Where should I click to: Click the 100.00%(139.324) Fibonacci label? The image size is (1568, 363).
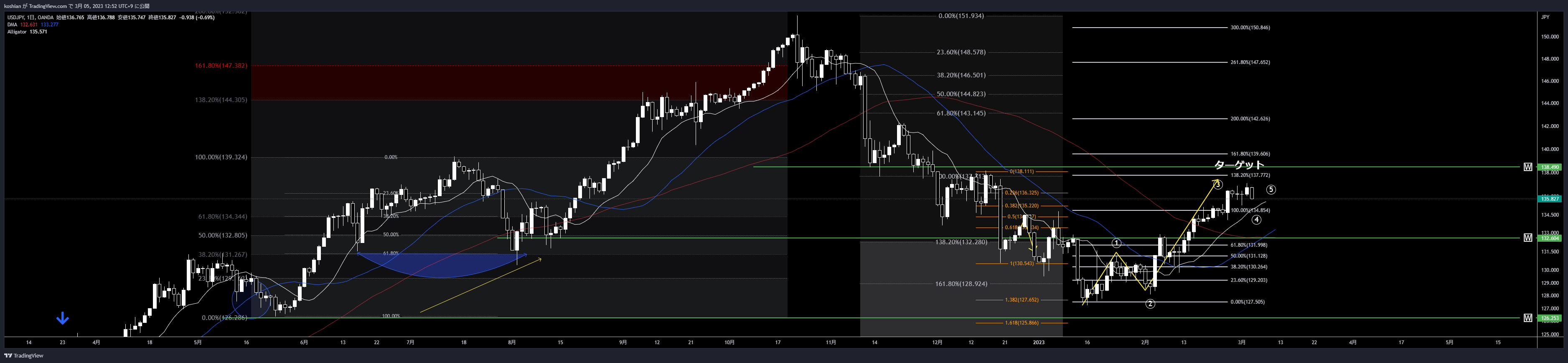point(221,157)
